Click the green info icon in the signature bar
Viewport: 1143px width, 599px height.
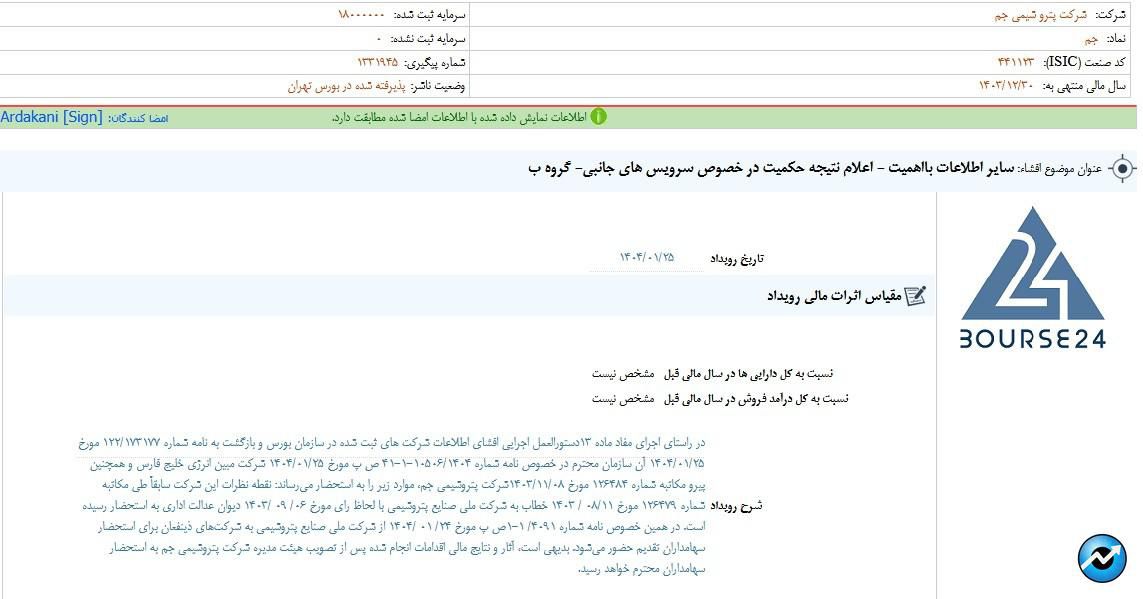[x=598, y=117]
